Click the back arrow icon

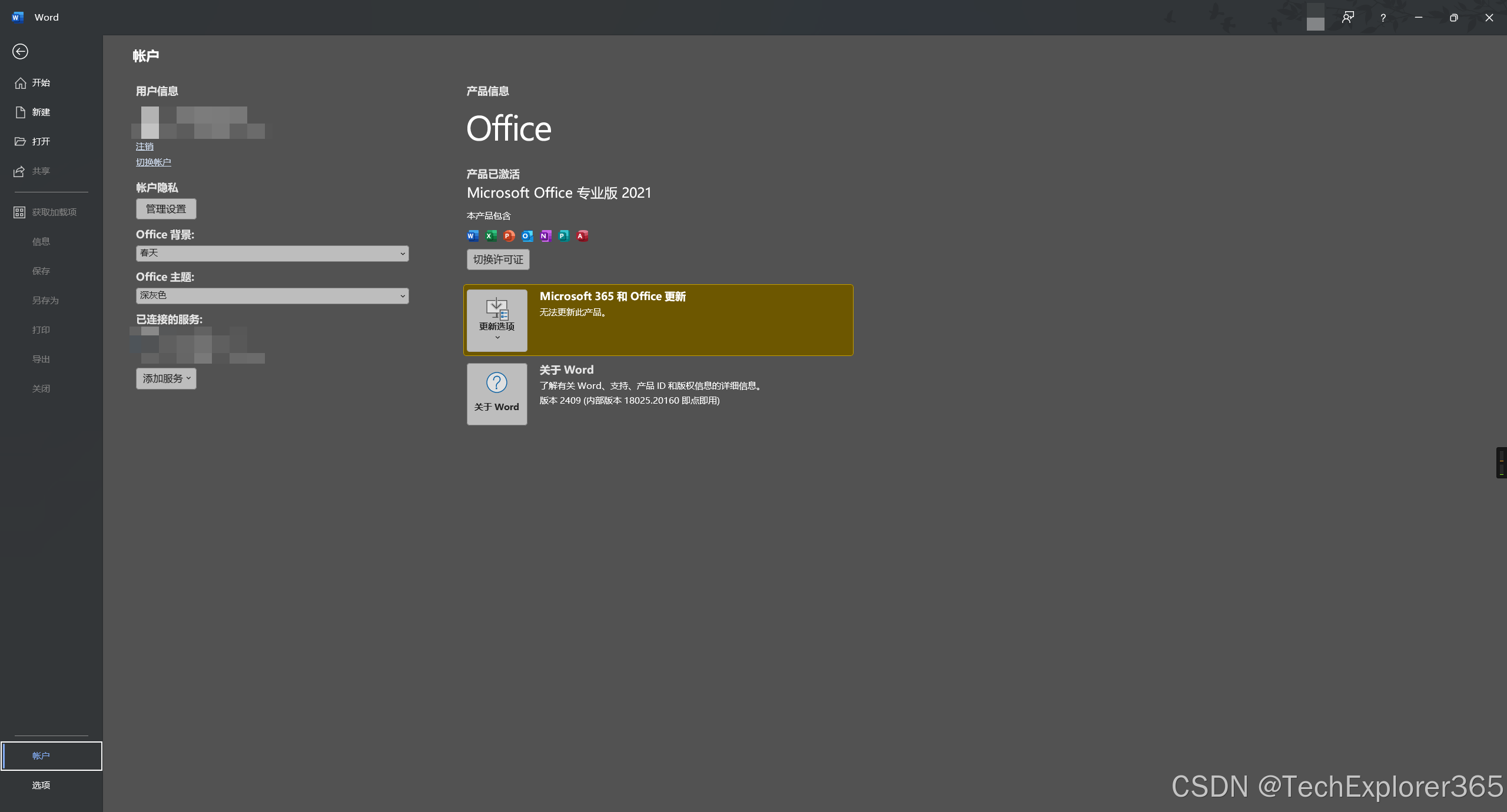20,52
